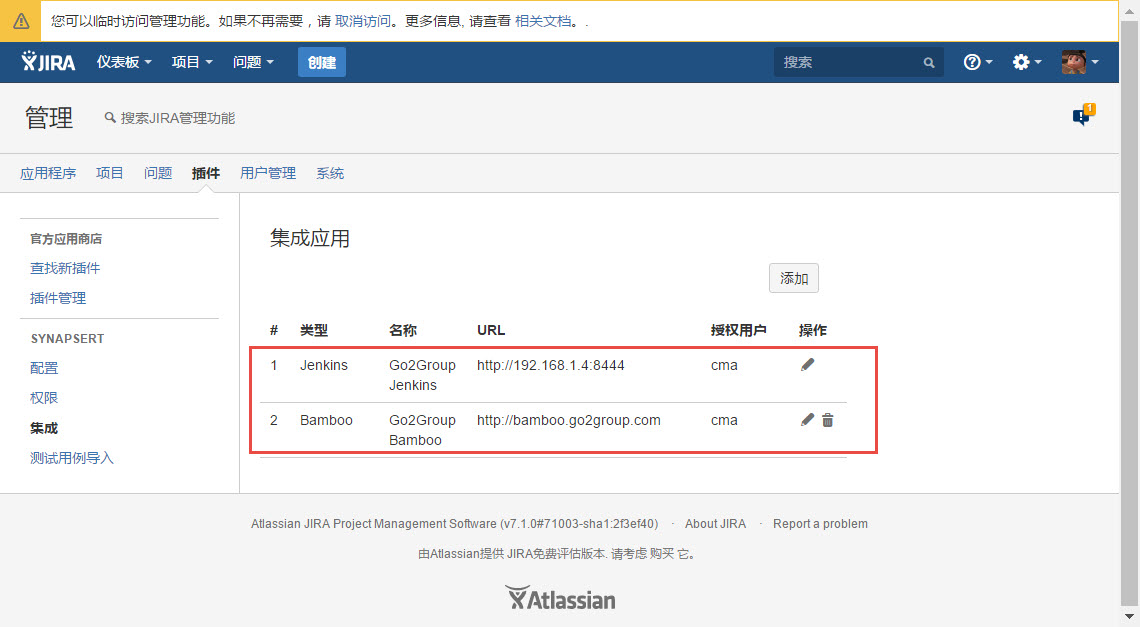Open the 系统 admin tab
The image size is (1140, 627).
click(x=330, y=173)
